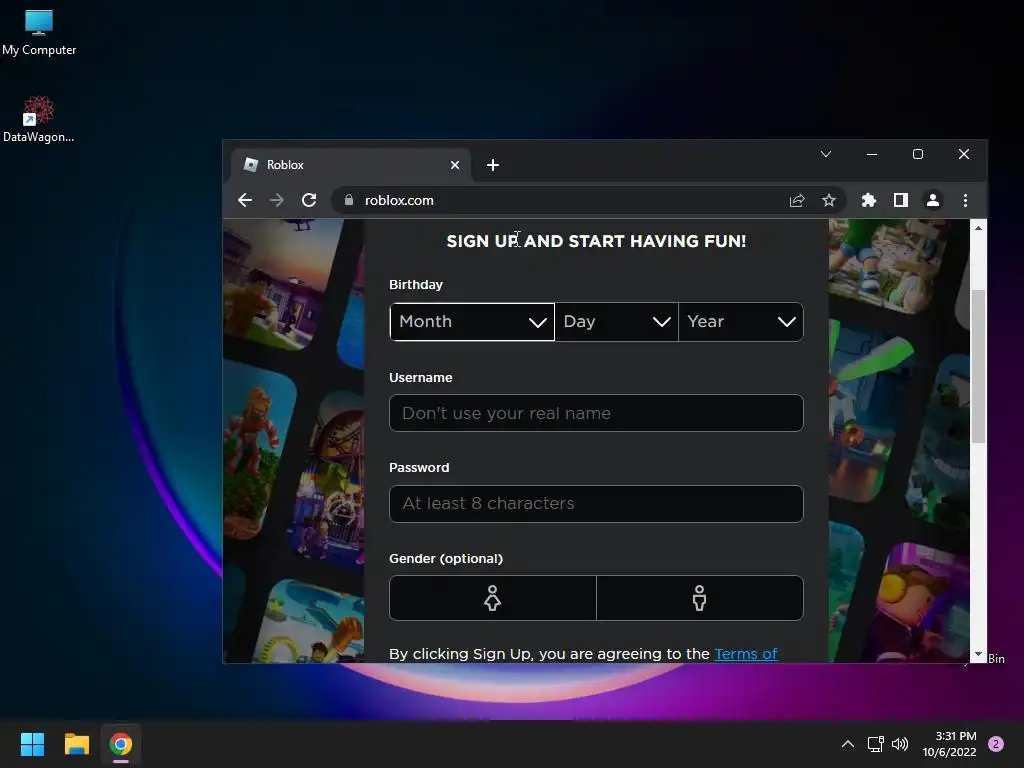Click the page vertical scrollbar

(978, 366)
